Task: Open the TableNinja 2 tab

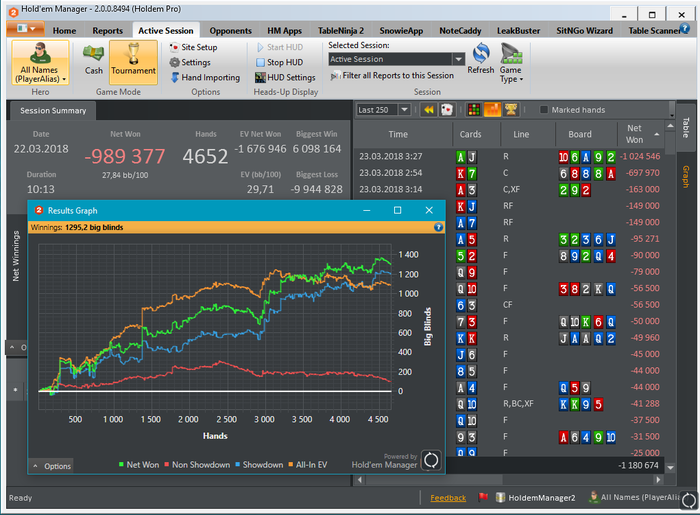Action: point(341,31)
